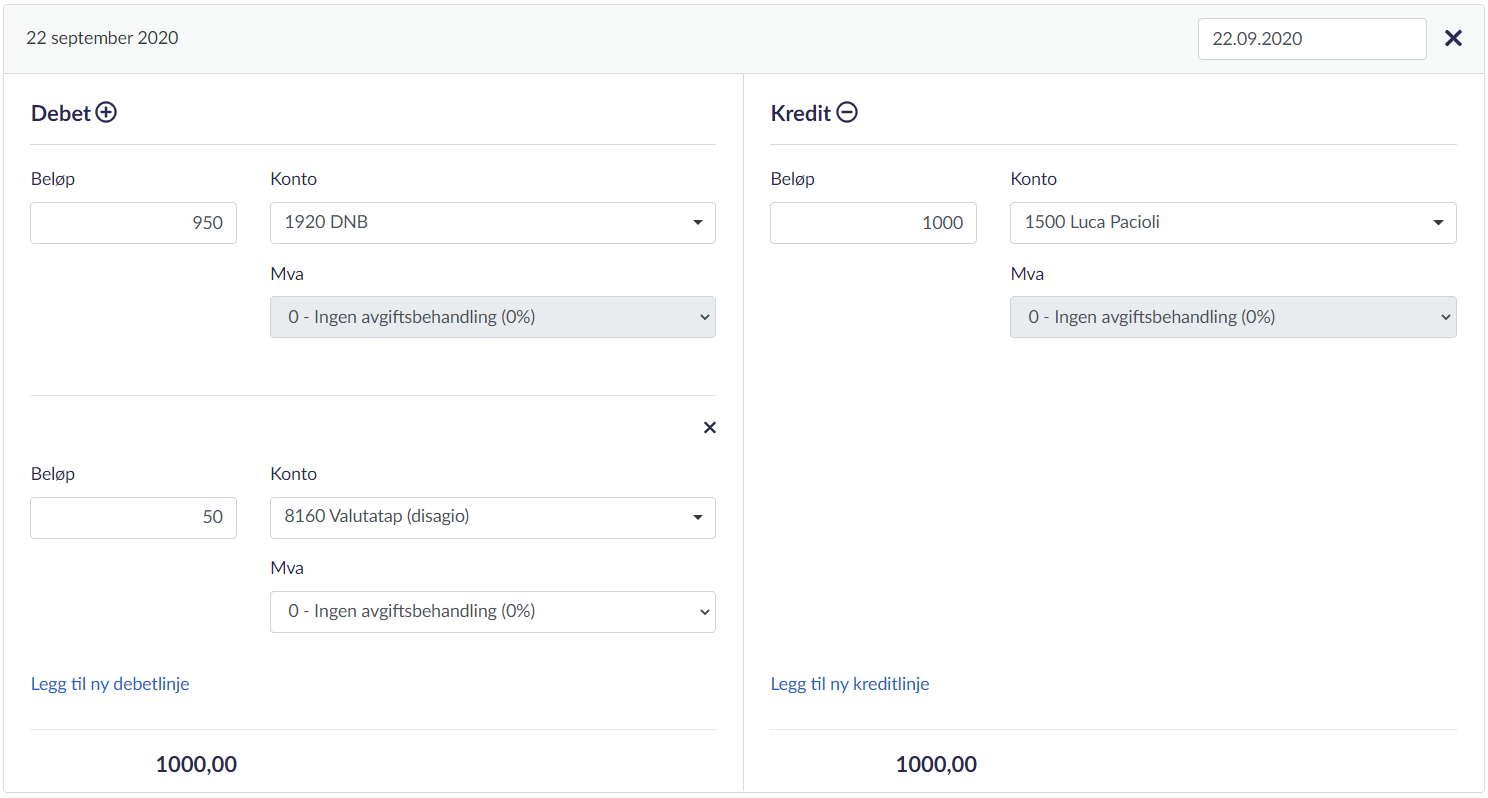Click the disabled Mva dropdown under 1920 DNB
Viewport: 1488px width, 798px height.
(492, 317)
